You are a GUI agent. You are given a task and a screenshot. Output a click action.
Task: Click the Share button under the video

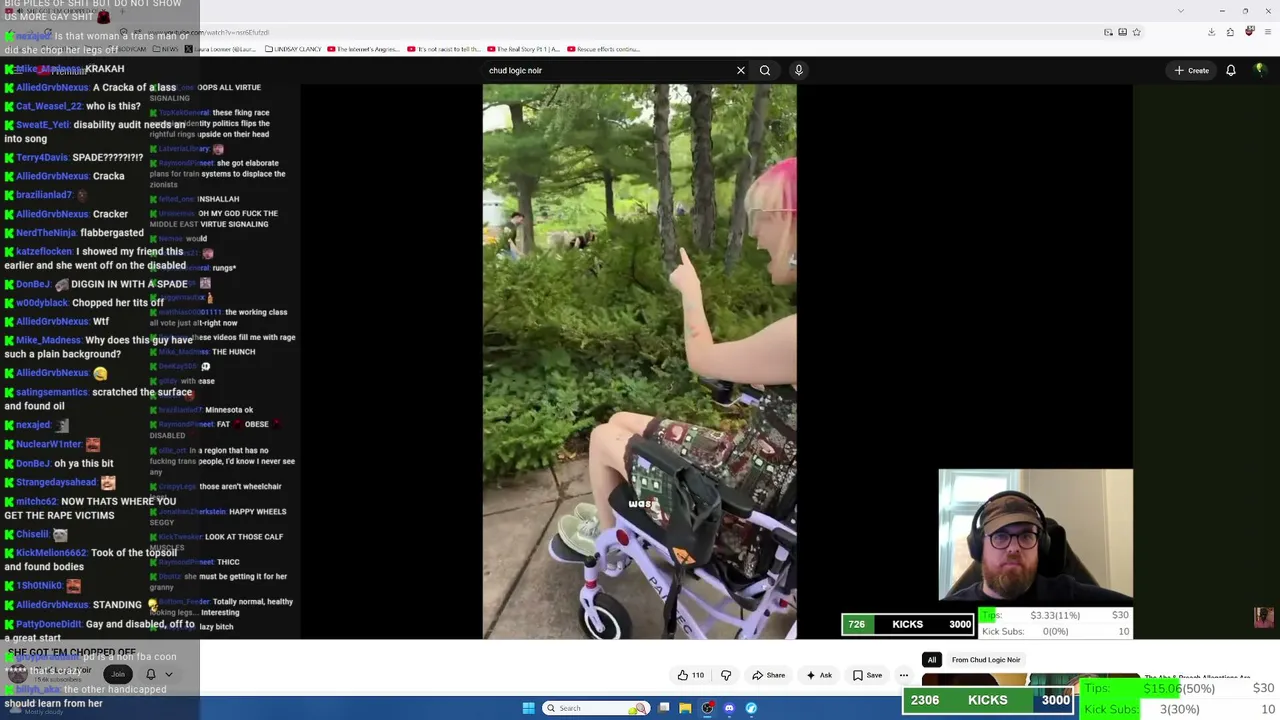click(768, 675)
